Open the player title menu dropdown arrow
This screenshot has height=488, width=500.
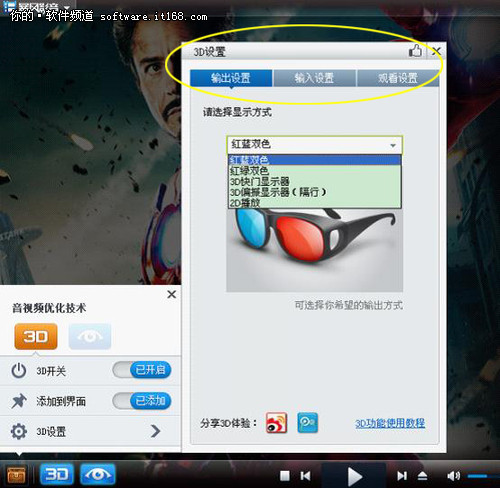(67, 7)
